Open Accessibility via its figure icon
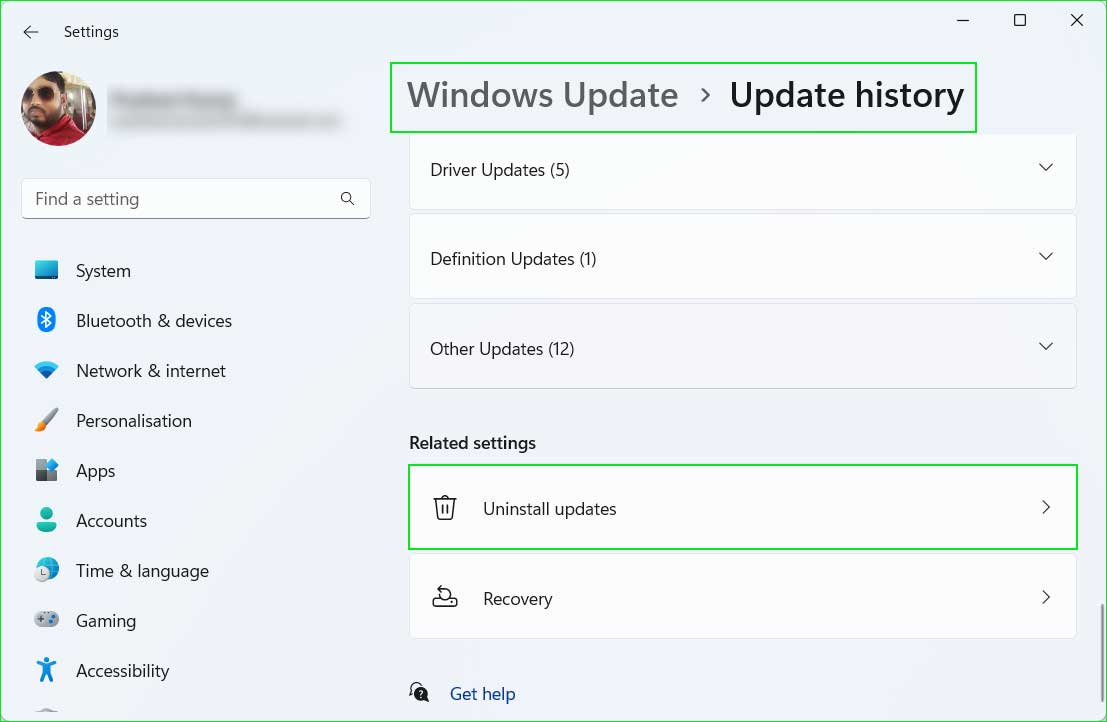Viewport: 1107px width, 722px height. click(x=47, y=670)
